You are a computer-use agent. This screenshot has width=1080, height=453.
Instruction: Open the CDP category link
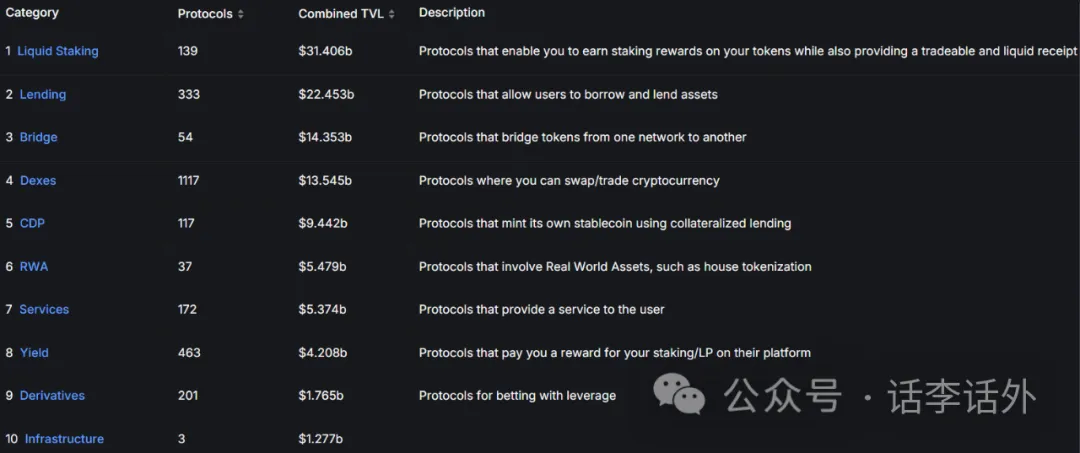[32, 223]
